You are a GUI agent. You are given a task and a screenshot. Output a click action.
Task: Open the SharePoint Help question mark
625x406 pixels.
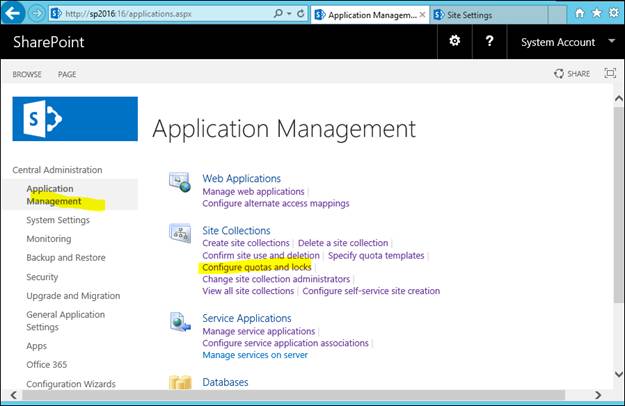[x=489, y=41]
